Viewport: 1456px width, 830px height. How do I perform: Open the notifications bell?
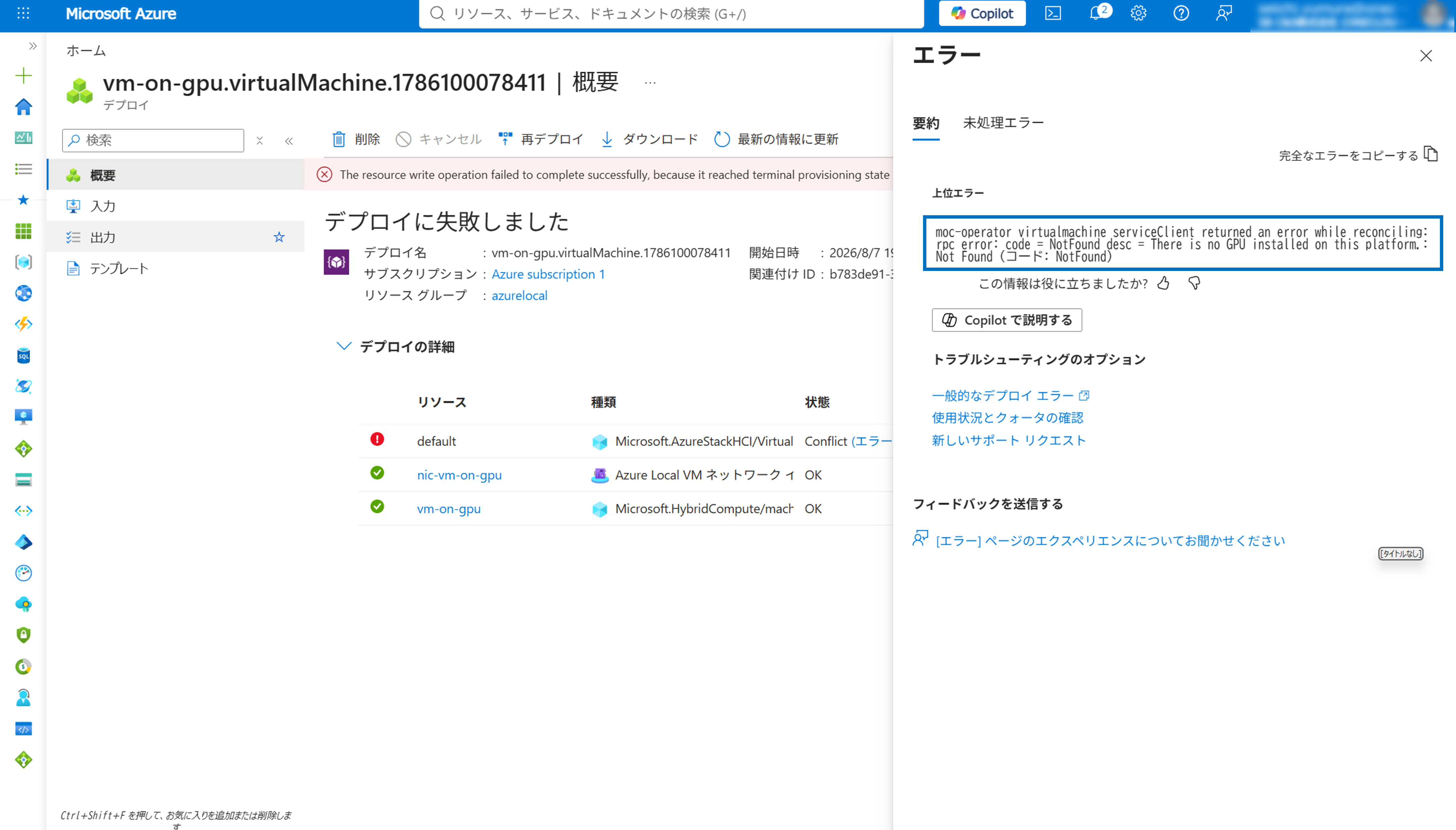(x=1096, y=13)
